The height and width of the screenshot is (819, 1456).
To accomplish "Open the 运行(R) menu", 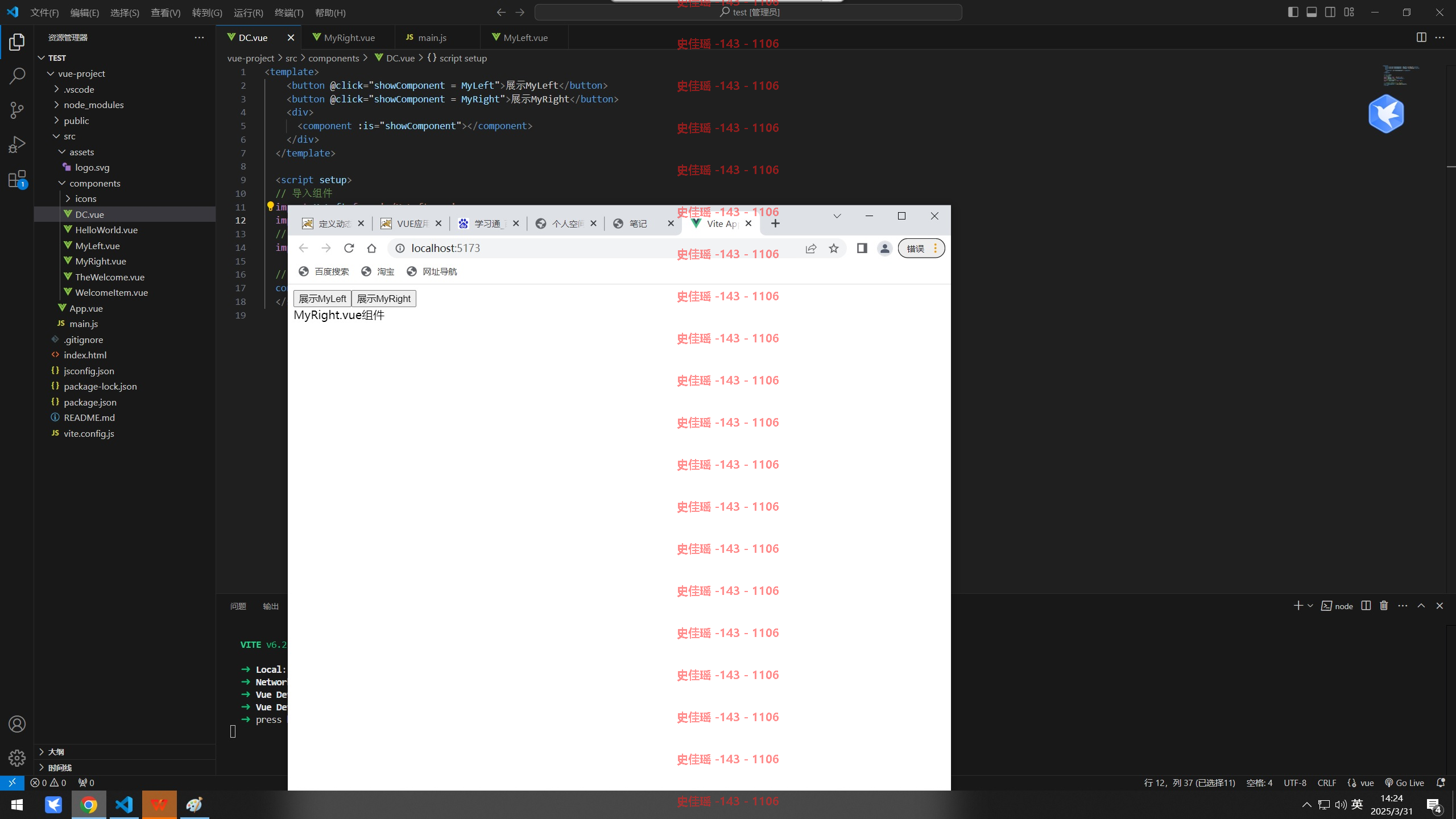I will point(249,13).
